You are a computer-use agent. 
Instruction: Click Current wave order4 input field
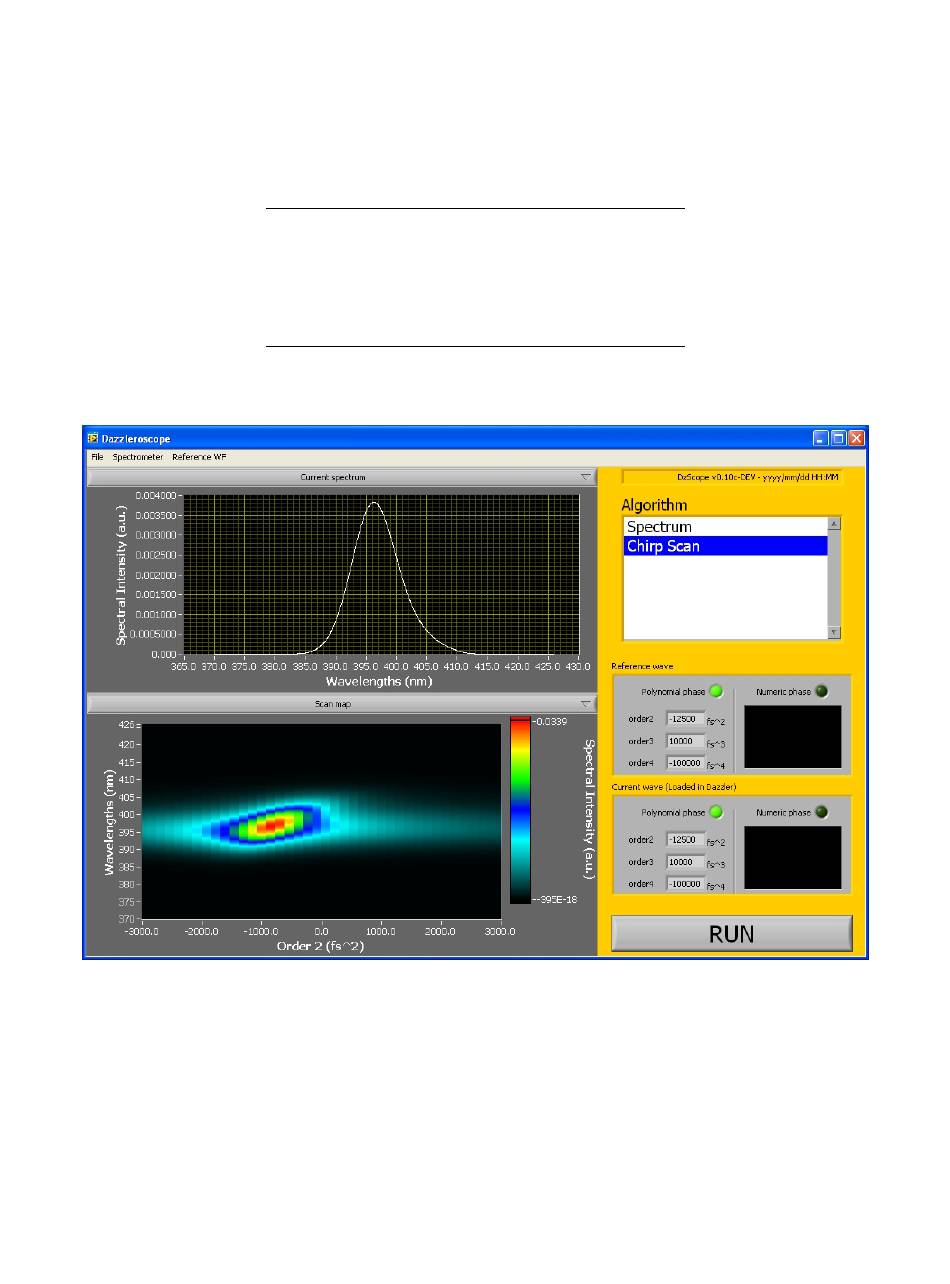[x=685, y=884]
